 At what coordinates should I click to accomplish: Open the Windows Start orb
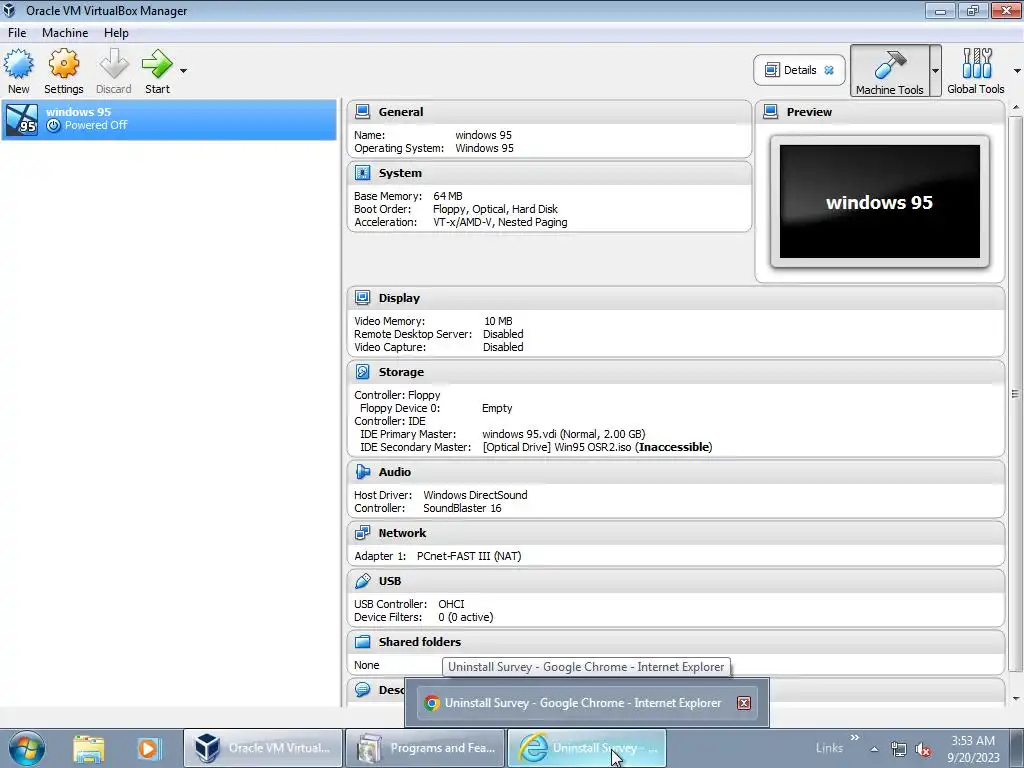coord(27,748)
